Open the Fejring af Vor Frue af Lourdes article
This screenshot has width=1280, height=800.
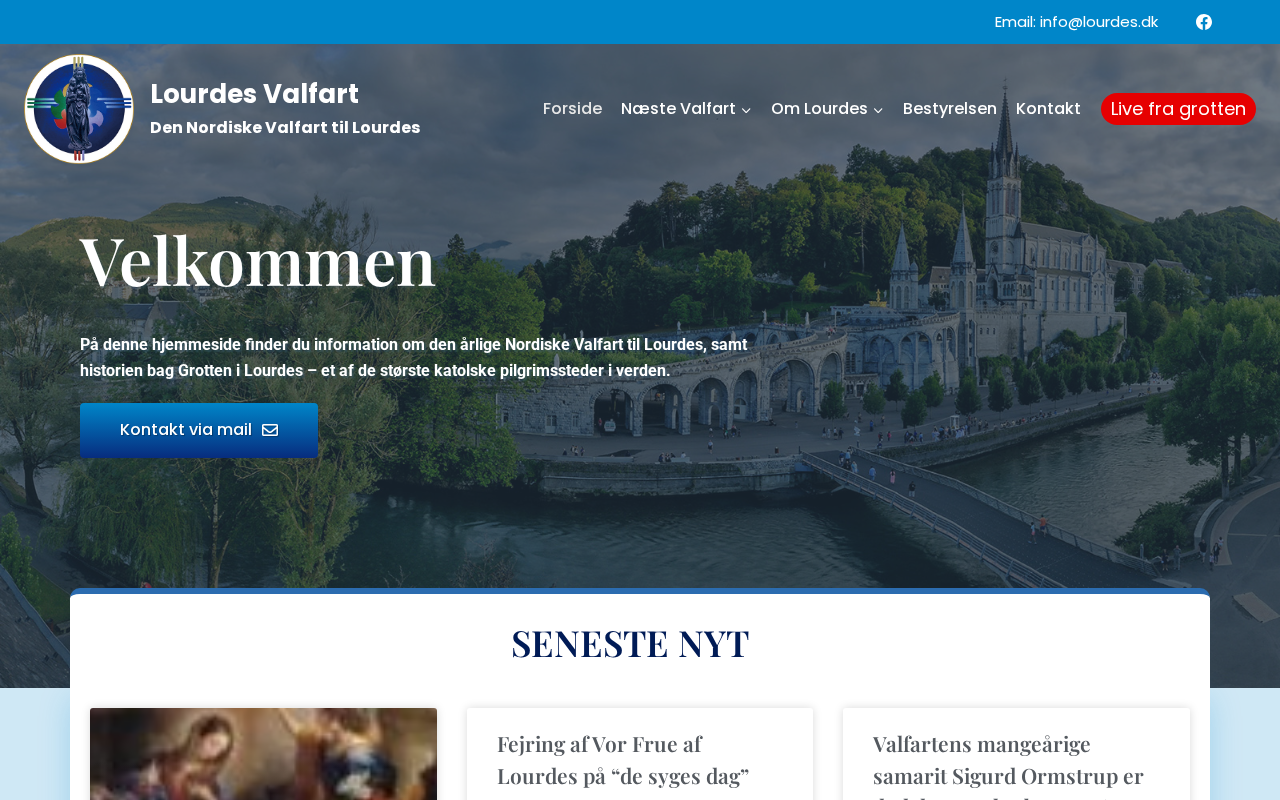click(x=623, y=760)
